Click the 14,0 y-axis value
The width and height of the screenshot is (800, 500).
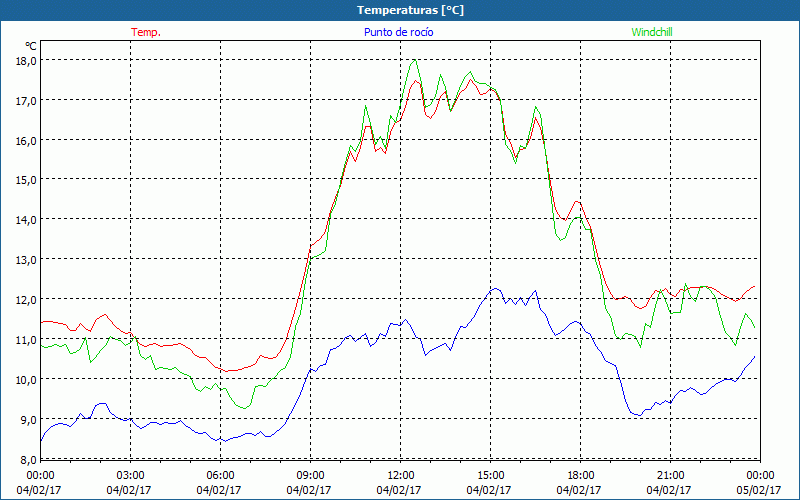click(x=27, y=220)
